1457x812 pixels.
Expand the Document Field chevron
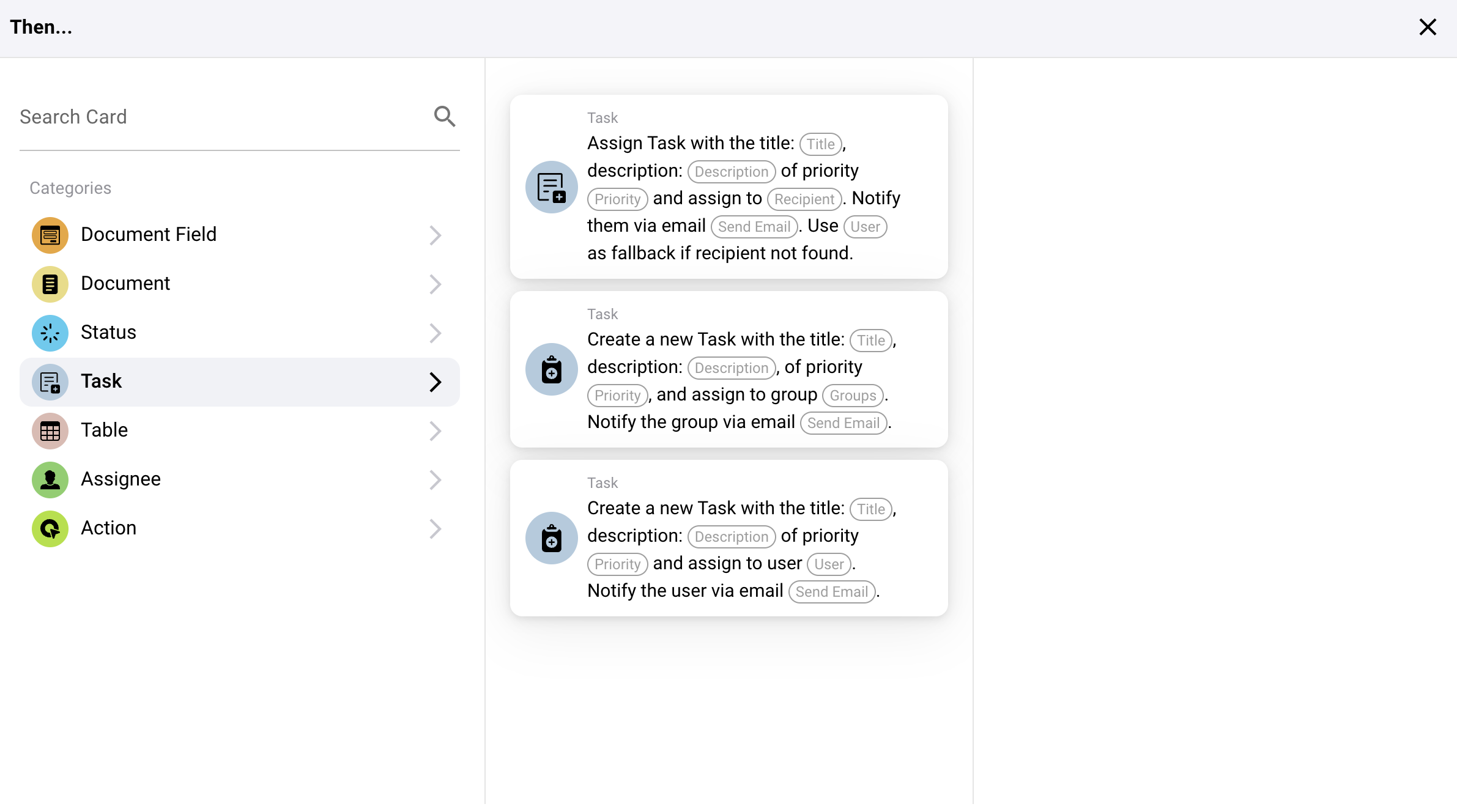pyautogui.click(x=435, y=235)
